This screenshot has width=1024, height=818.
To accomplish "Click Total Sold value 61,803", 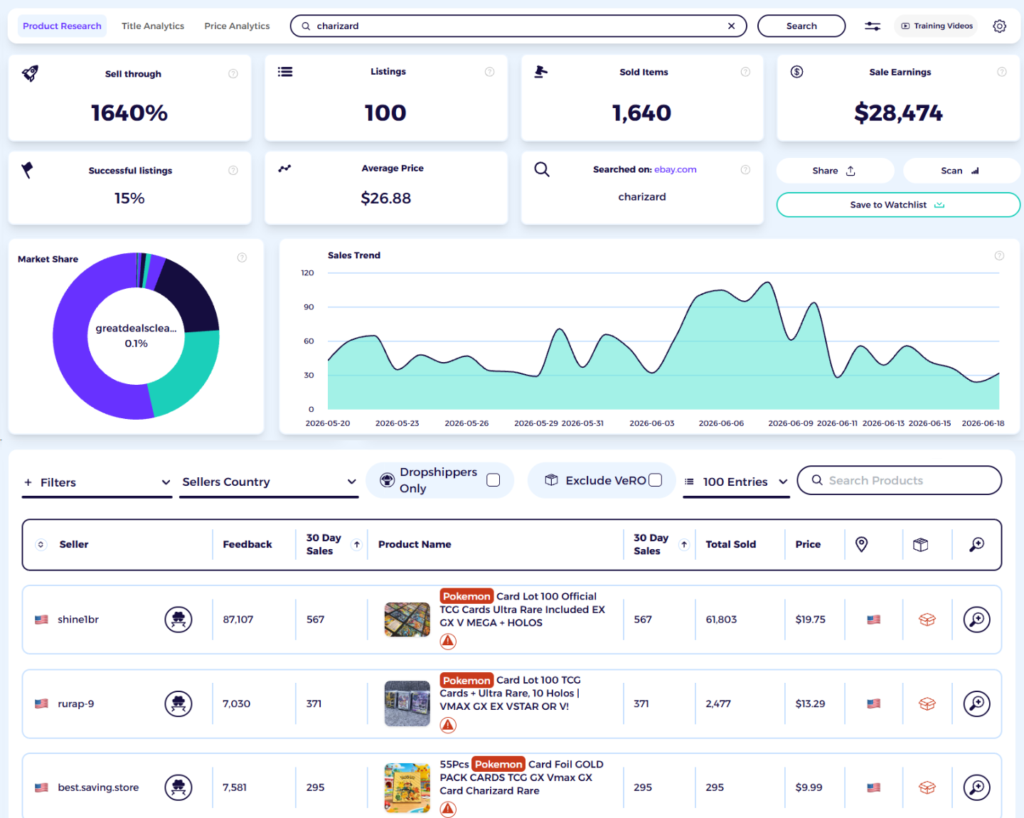I will point(721,620).
